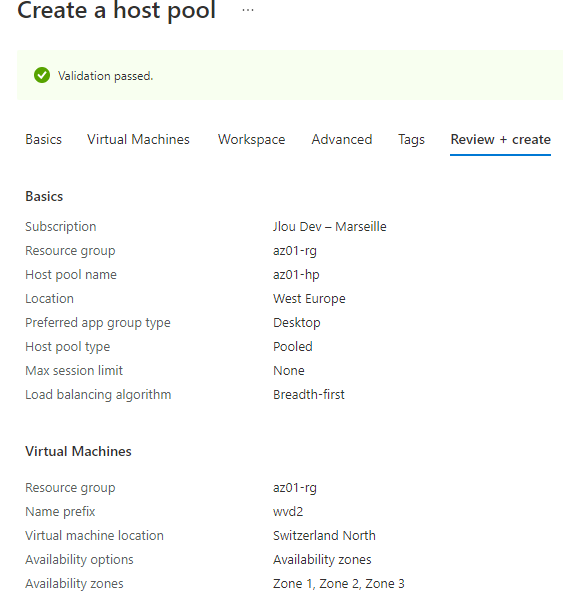This screenshot has width=563, height=597.
Task: Click the Validation passed message
Action: click(x=105, y=76)
